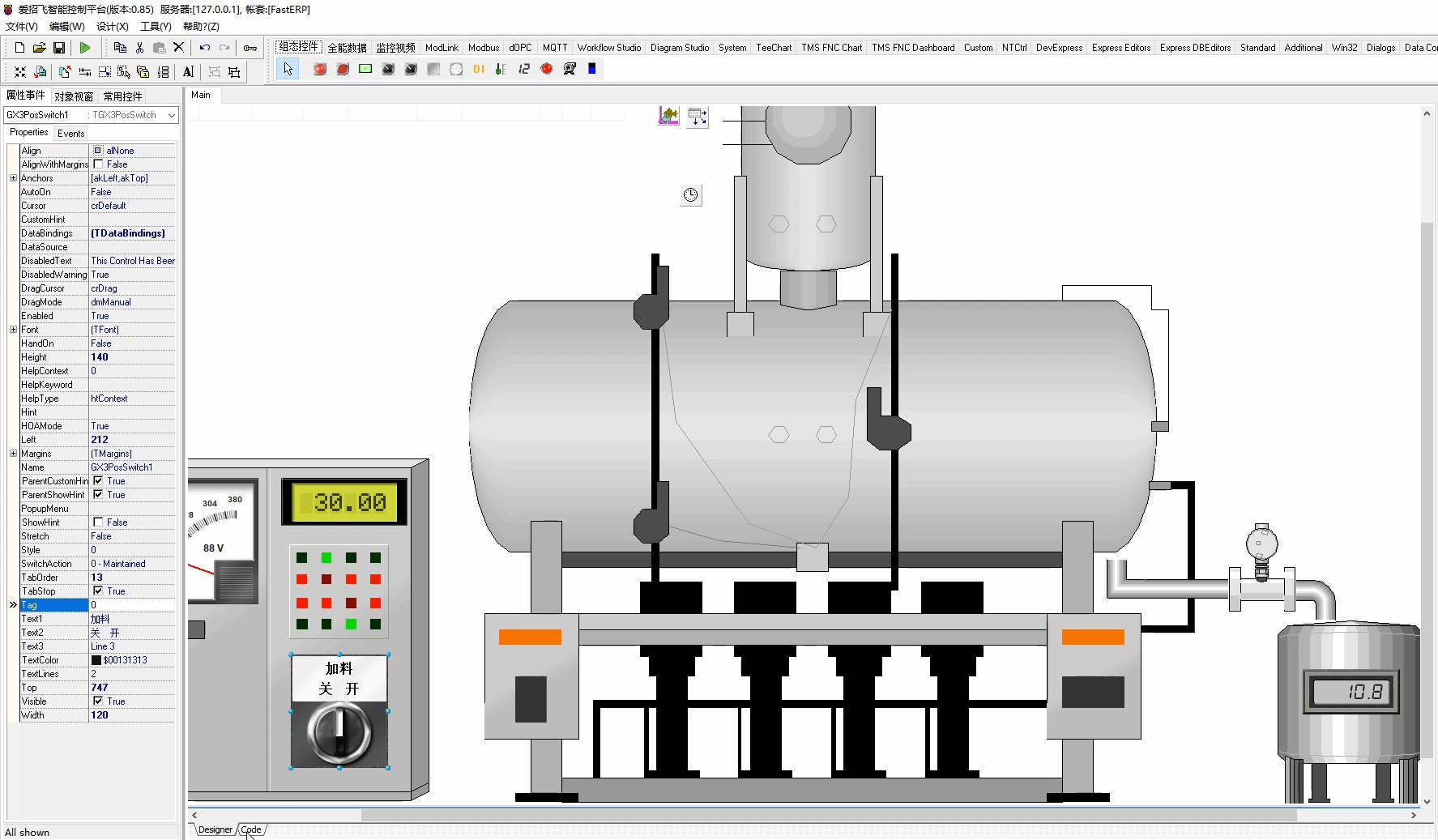The width and height of the screenshot is (1438, 840).
Task: Switch to 对象视窗 panel tab
Action: click(74, 96)
